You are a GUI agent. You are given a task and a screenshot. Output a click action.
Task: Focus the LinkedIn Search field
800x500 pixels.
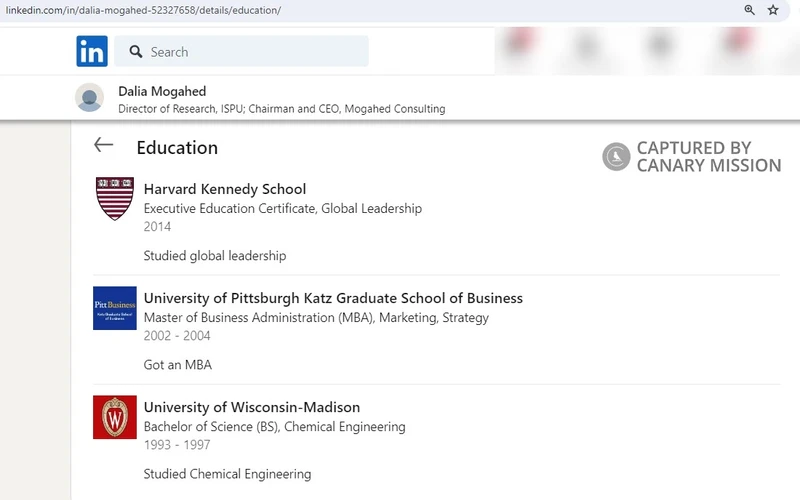(241, 51)
